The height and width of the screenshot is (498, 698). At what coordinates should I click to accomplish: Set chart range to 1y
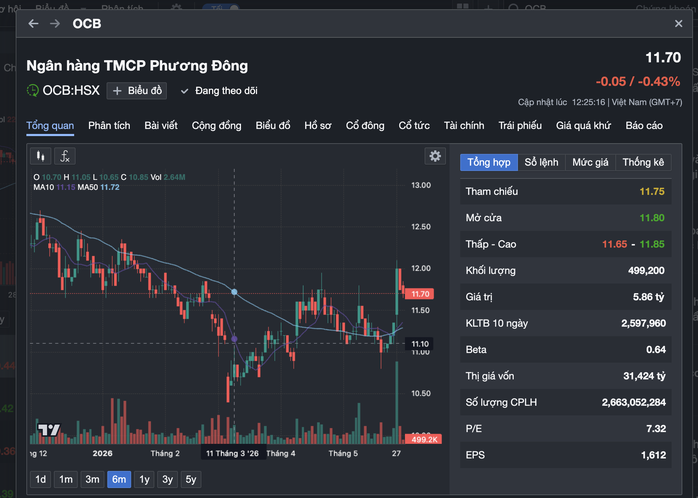point(144,479)
